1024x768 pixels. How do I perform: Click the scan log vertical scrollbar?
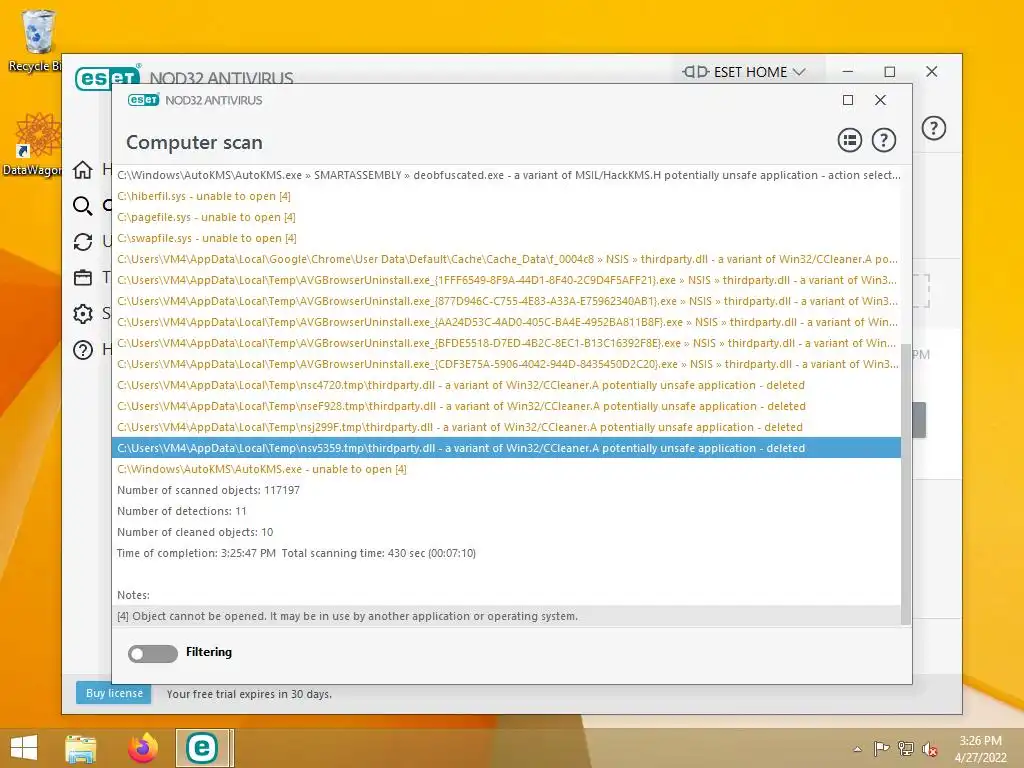point(905,483)
